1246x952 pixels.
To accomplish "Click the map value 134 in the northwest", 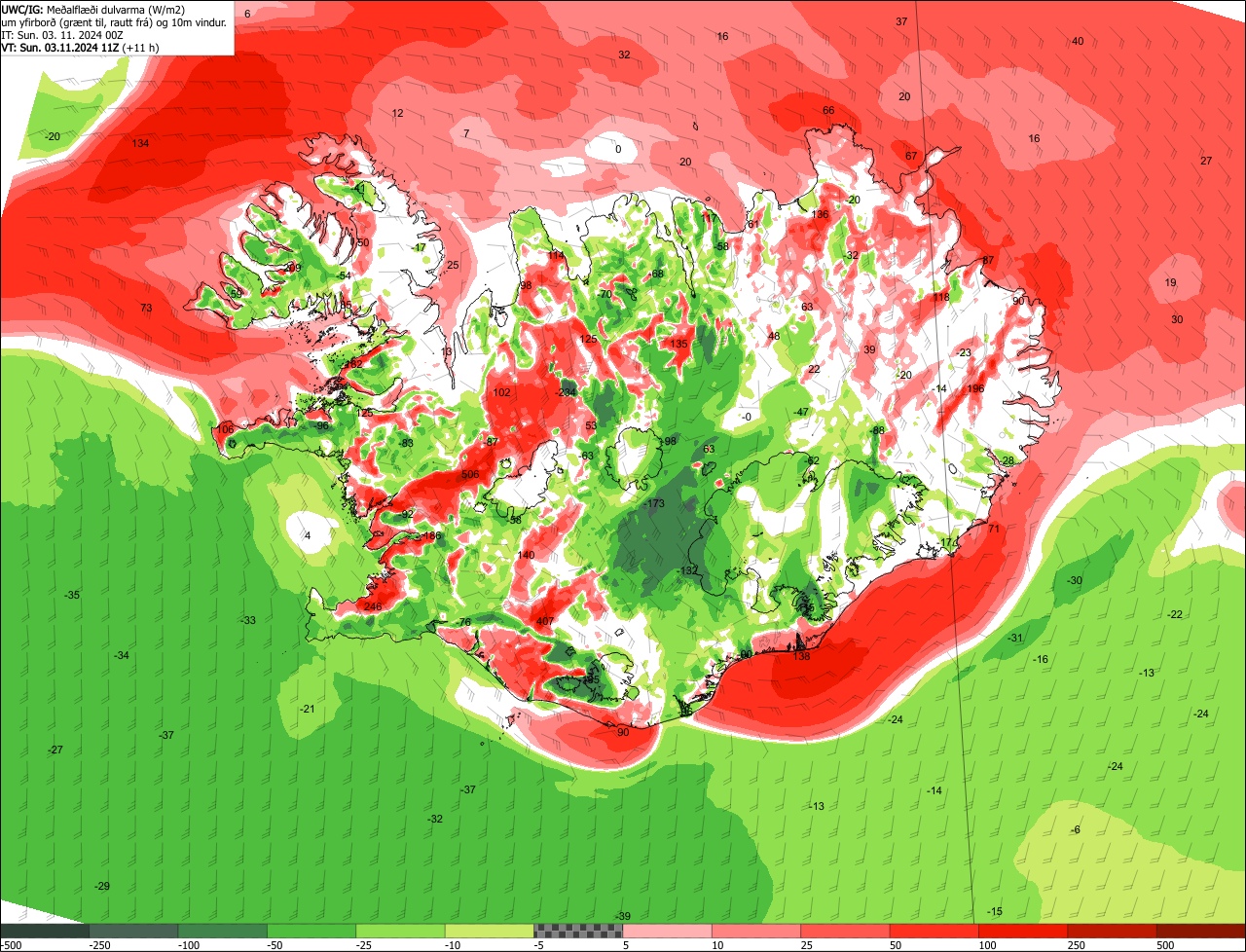I will 141,144.
